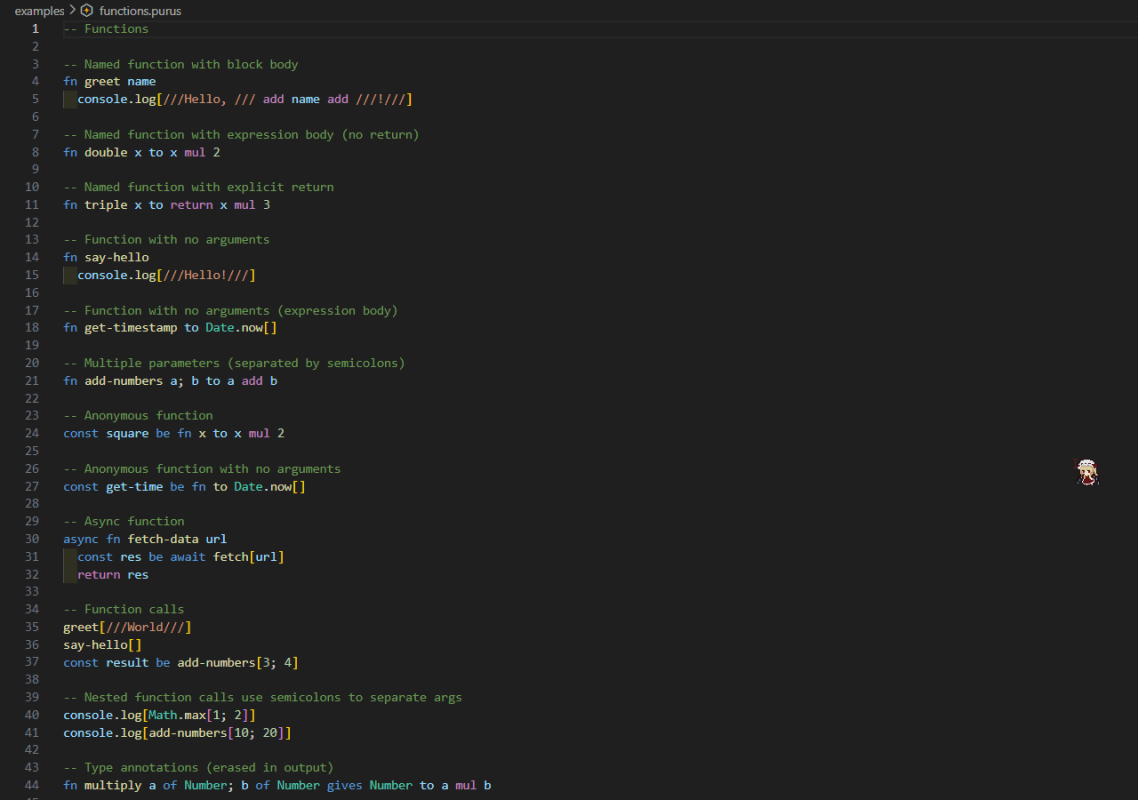This screenshot has width=1138, height=800.
Task: Click 'greet' in 'fn greet name'
Action: (x=102, y=81)
